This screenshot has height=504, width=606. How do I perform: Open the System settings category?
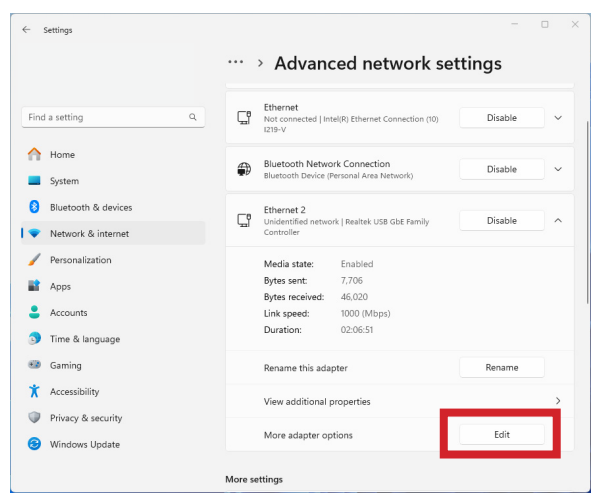coord(113,181)
